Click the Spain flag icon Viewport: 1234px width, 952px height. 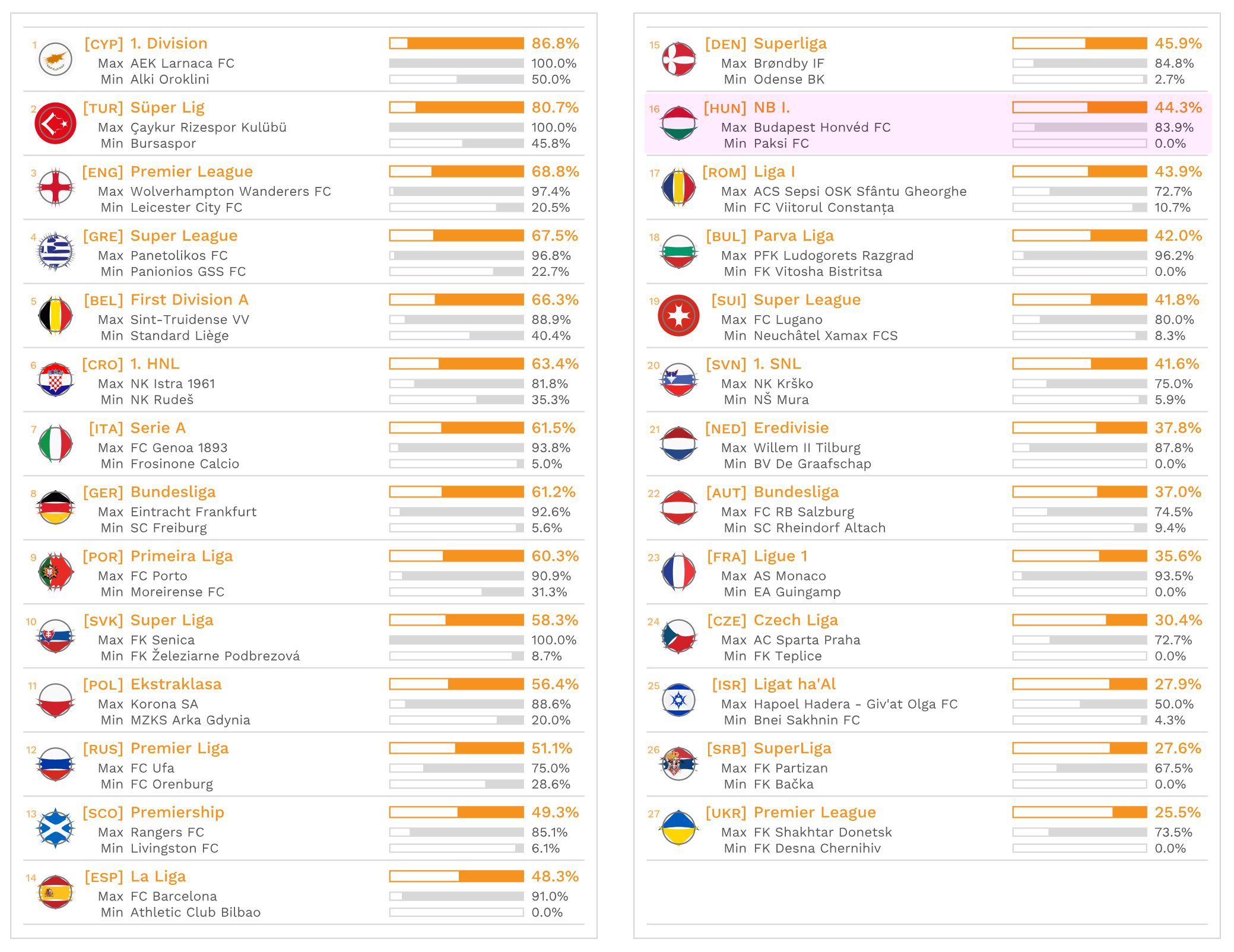pyautogui.click(x=55, y=892)
